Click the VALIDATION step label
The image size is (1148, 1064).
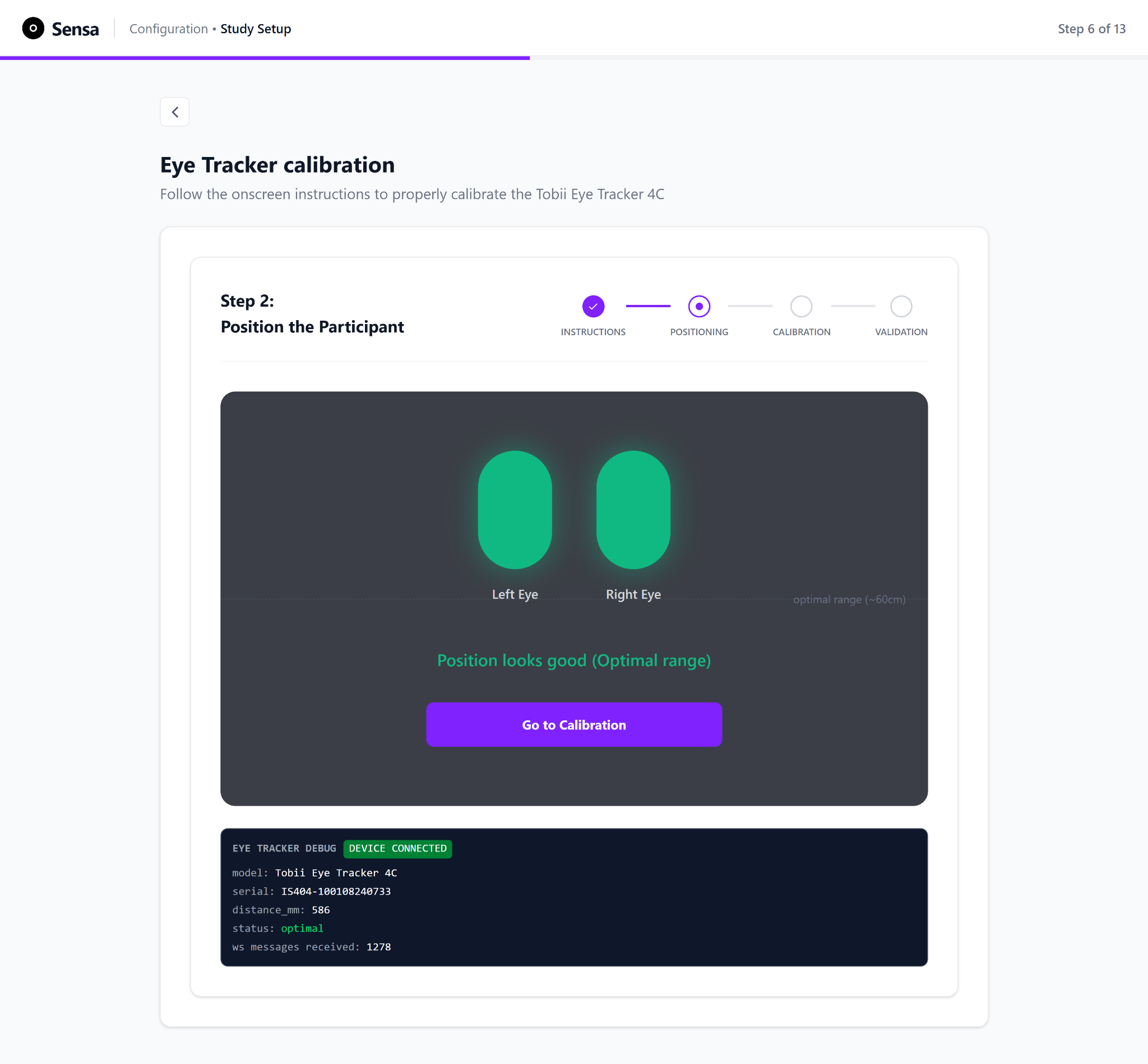click(901, 332)
